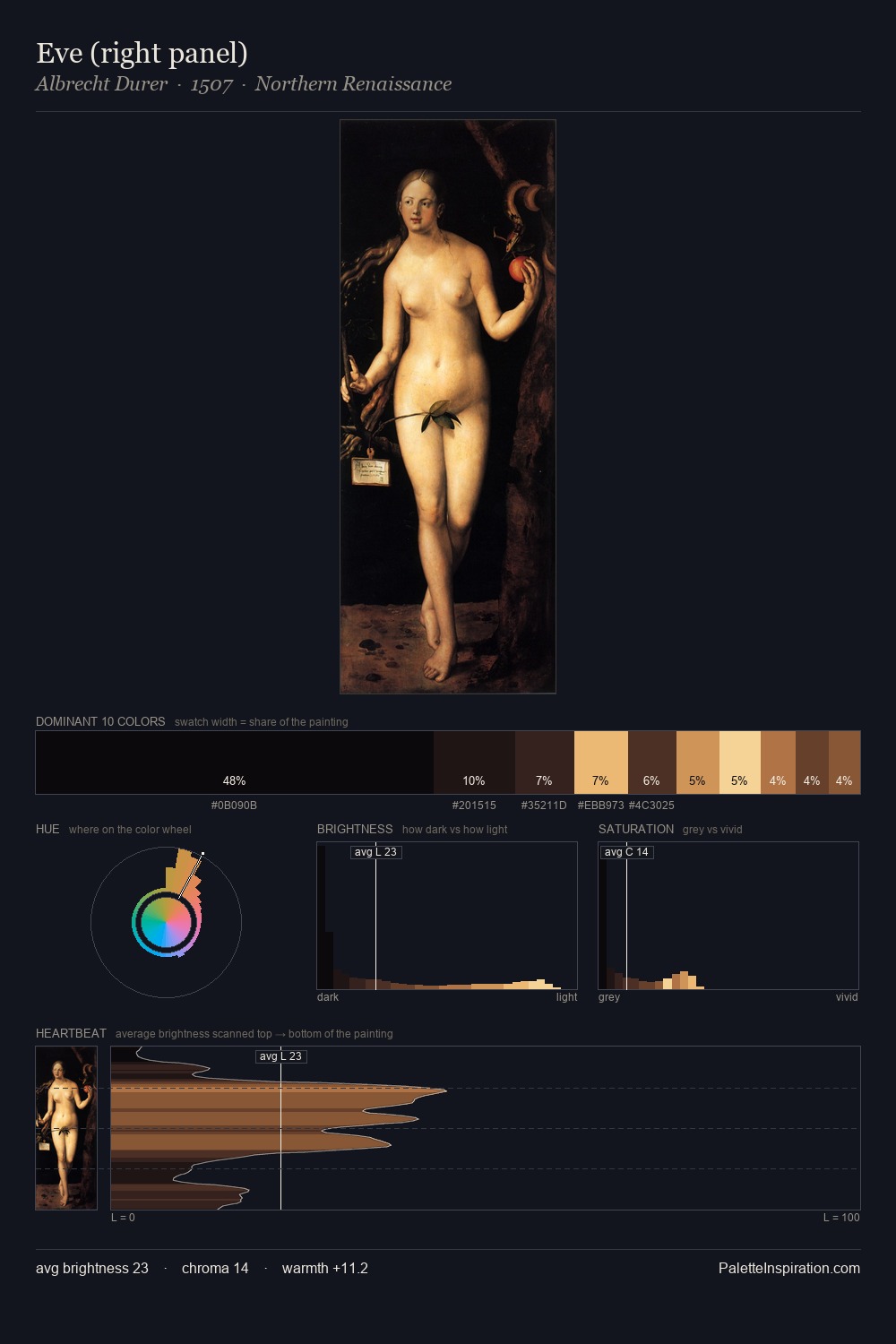Click the heartbeat brightness profile chart

pyautogui.click(x=486, y=1128)
